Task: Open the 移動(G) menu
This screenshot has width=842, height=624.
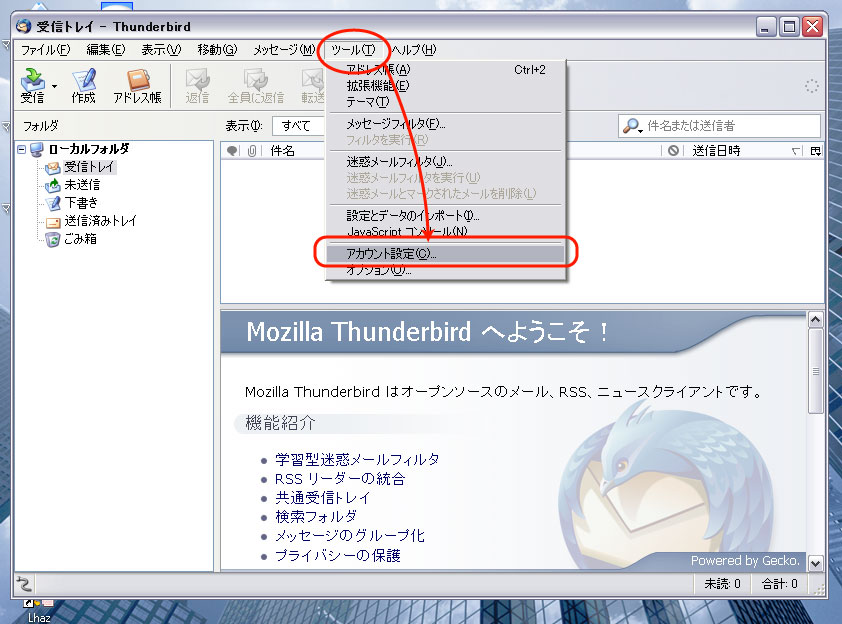Action: [x=217, y=50]
